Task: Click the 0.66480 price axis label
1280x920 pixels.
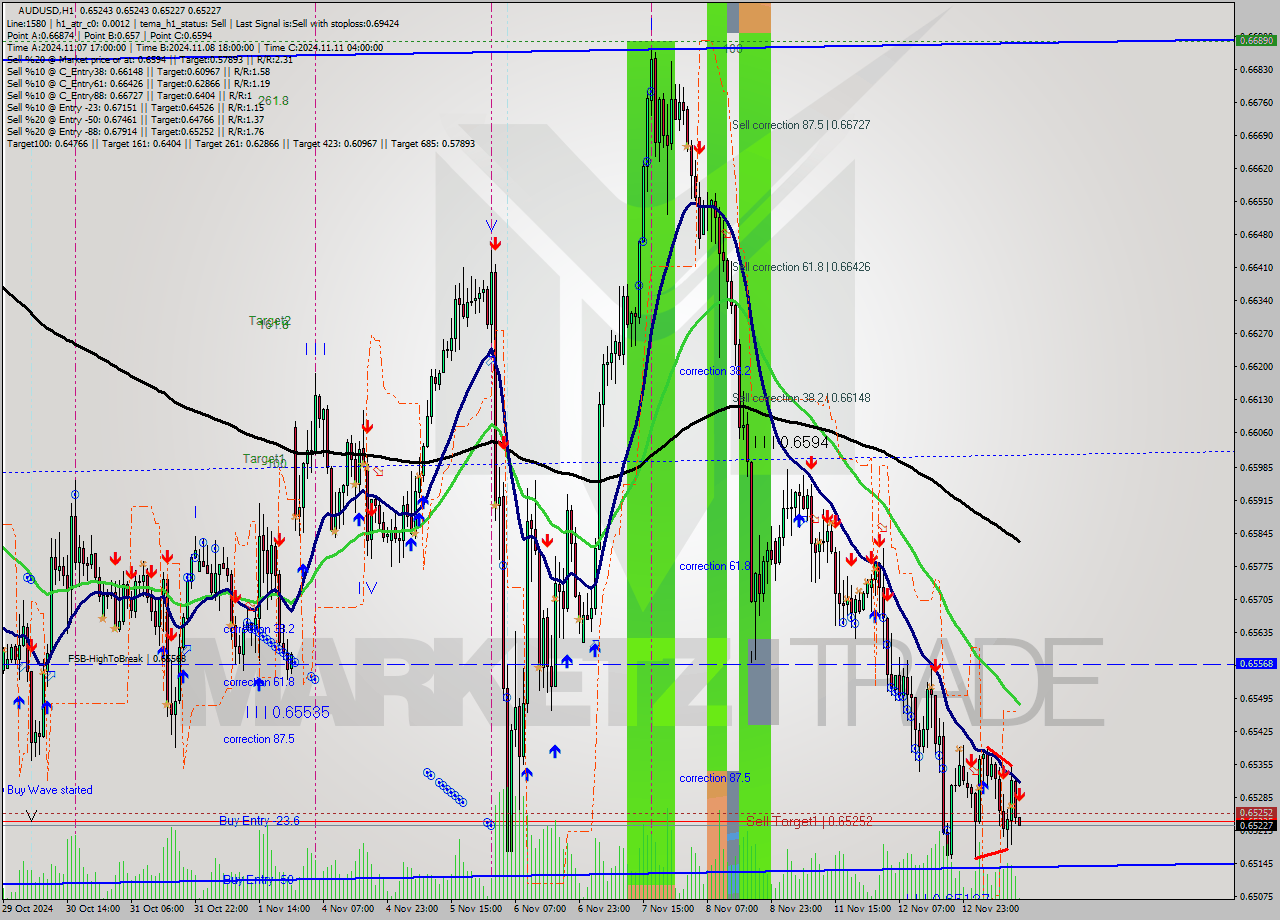Action: point(1257,234)
